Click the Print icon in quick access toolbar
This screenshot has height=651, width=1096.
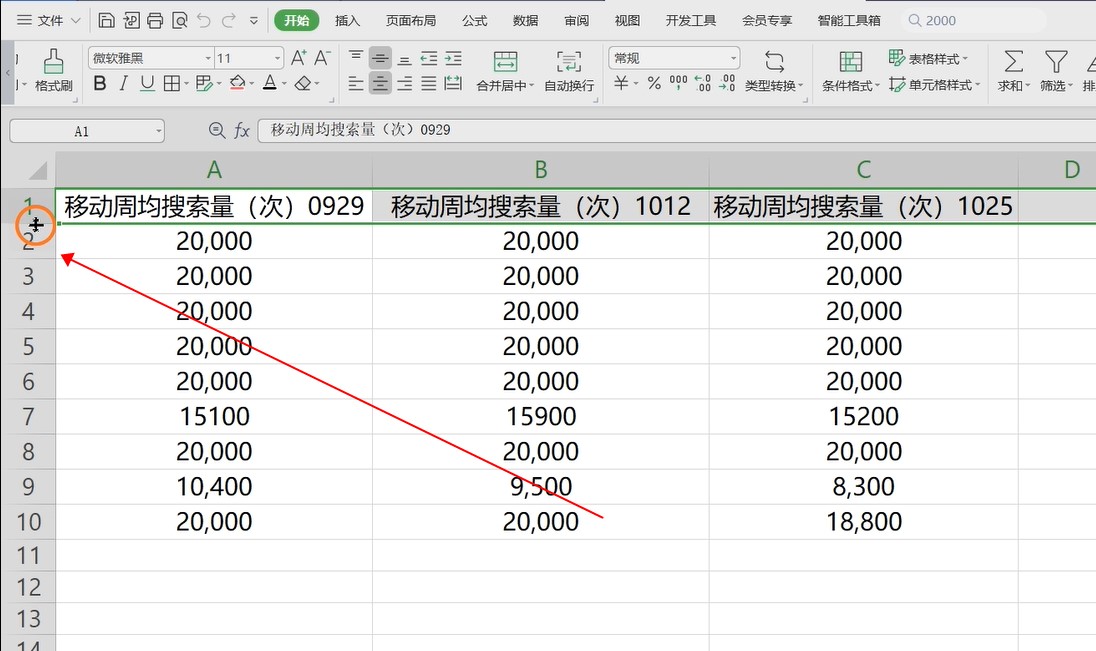click(154, 20)
